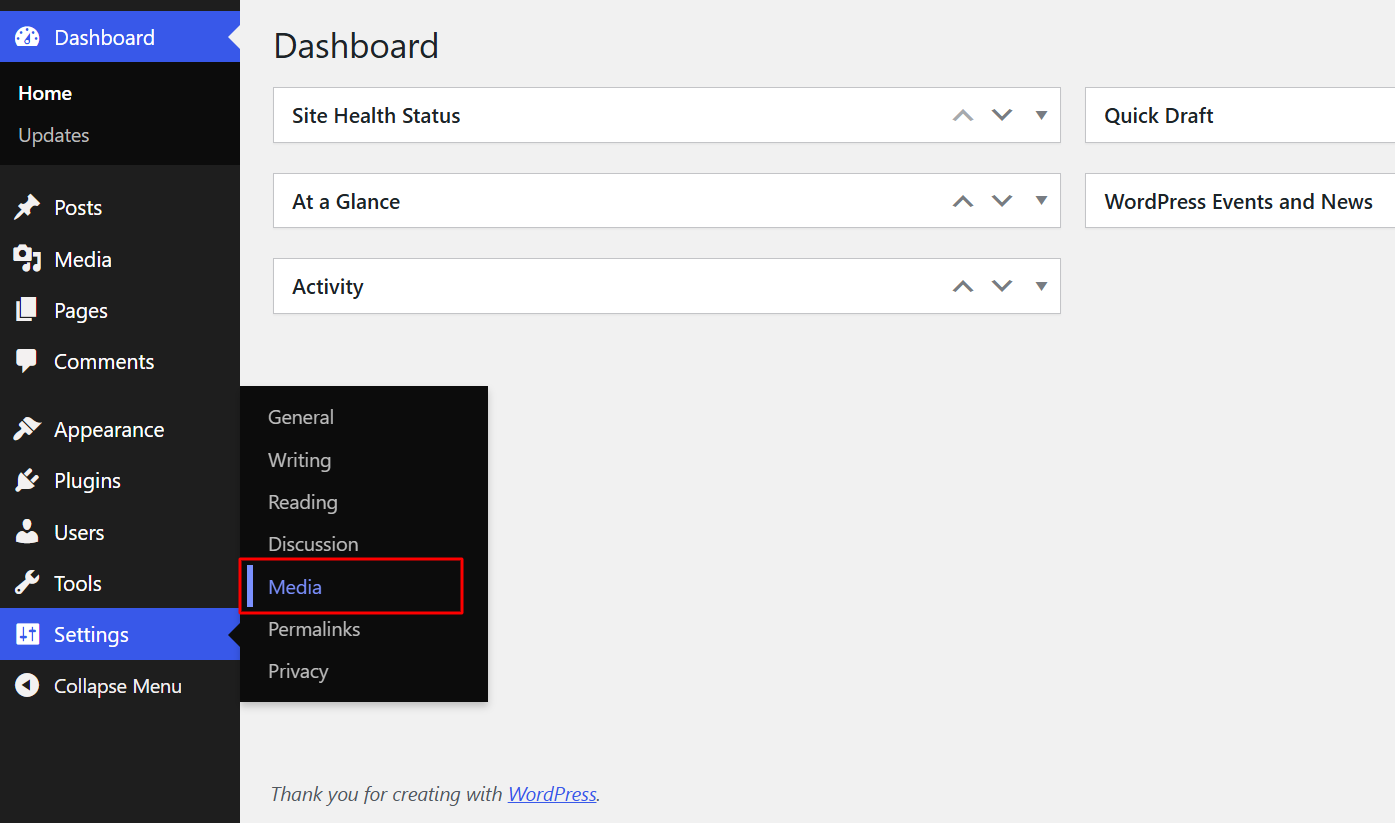Open the Appearance menu
1395x823 pixels.
[120, 429]
